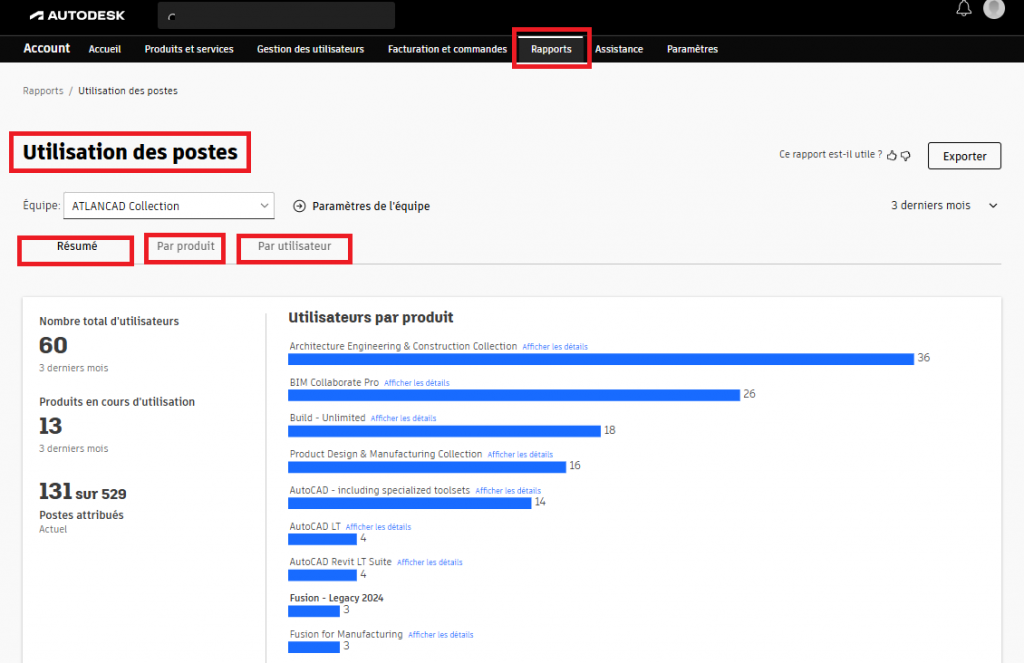This screenshot has width=1024, height=663.
Task: Click the Build - Unlimited usage bar
Action: coord(444,431)
